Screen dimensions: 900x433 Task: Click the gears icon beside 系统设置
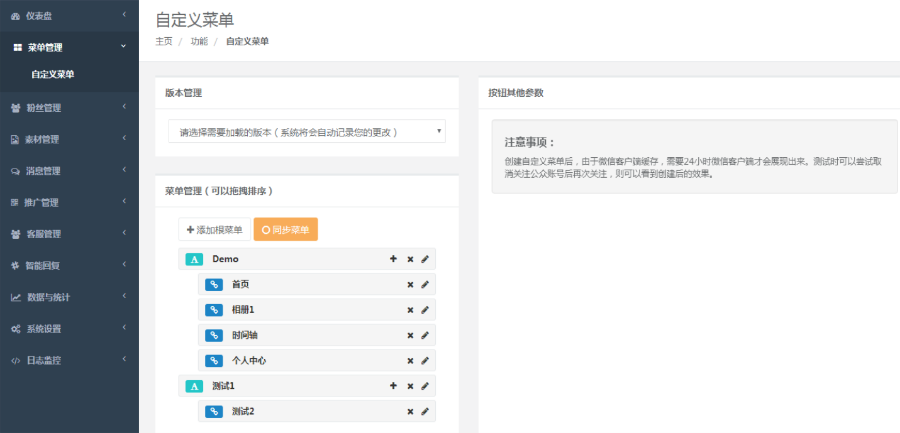(16, 329)
